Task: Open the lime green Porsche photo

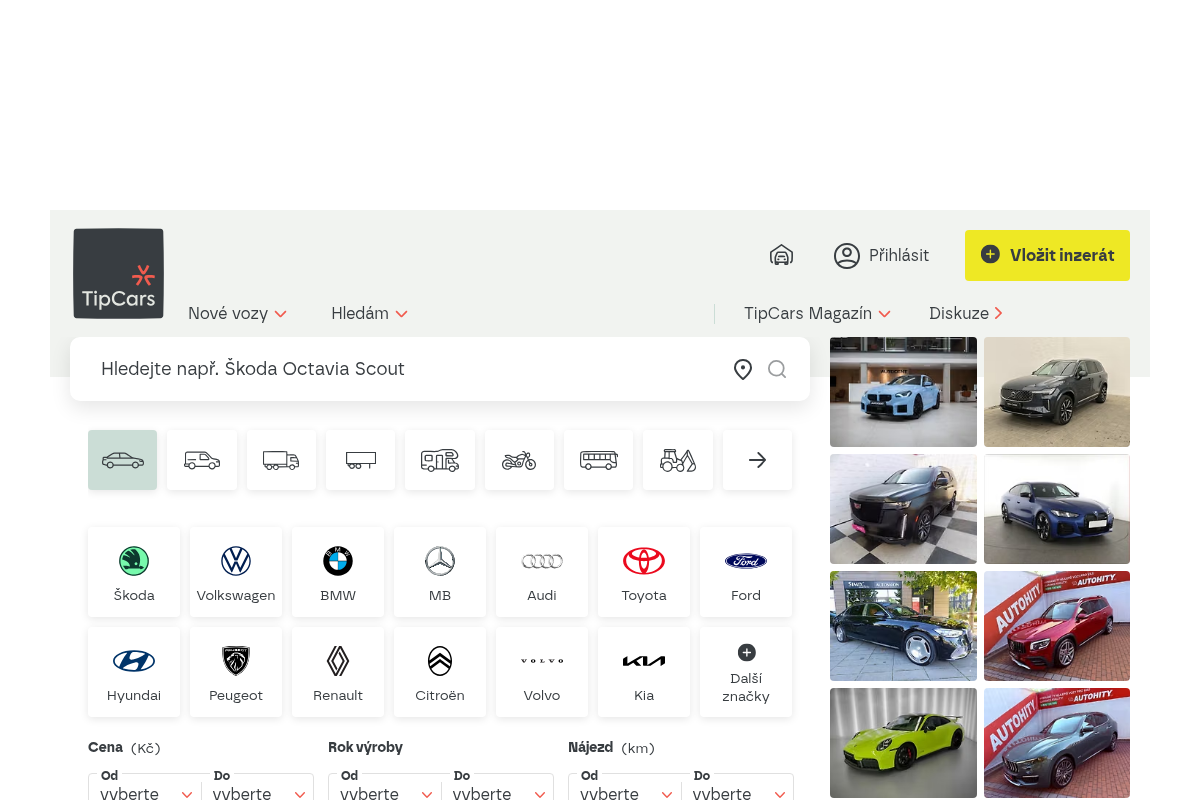Action: pyautogui.click(x=903, y=743)
